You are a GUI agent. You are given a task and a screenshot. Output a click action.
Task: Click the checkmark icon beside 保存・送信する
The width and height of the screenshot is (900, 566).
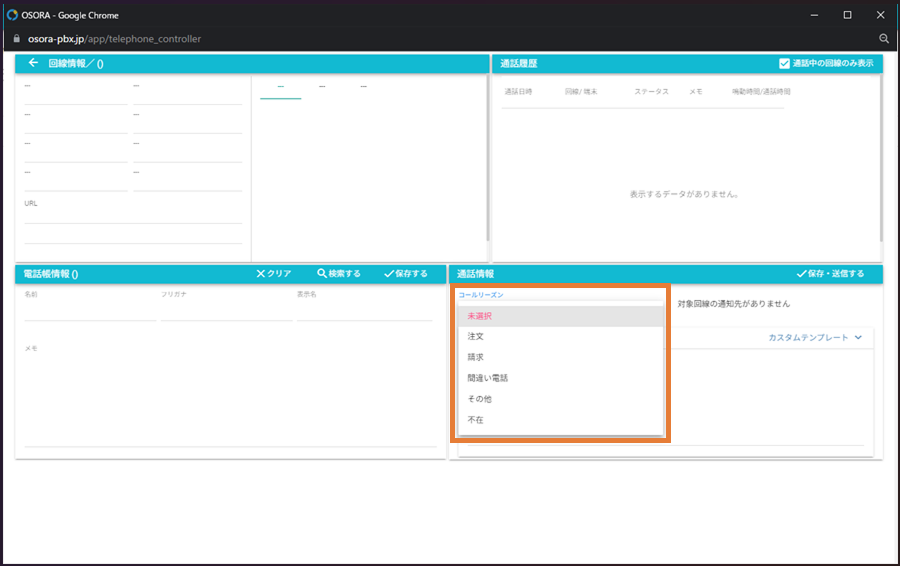[801, 273]
